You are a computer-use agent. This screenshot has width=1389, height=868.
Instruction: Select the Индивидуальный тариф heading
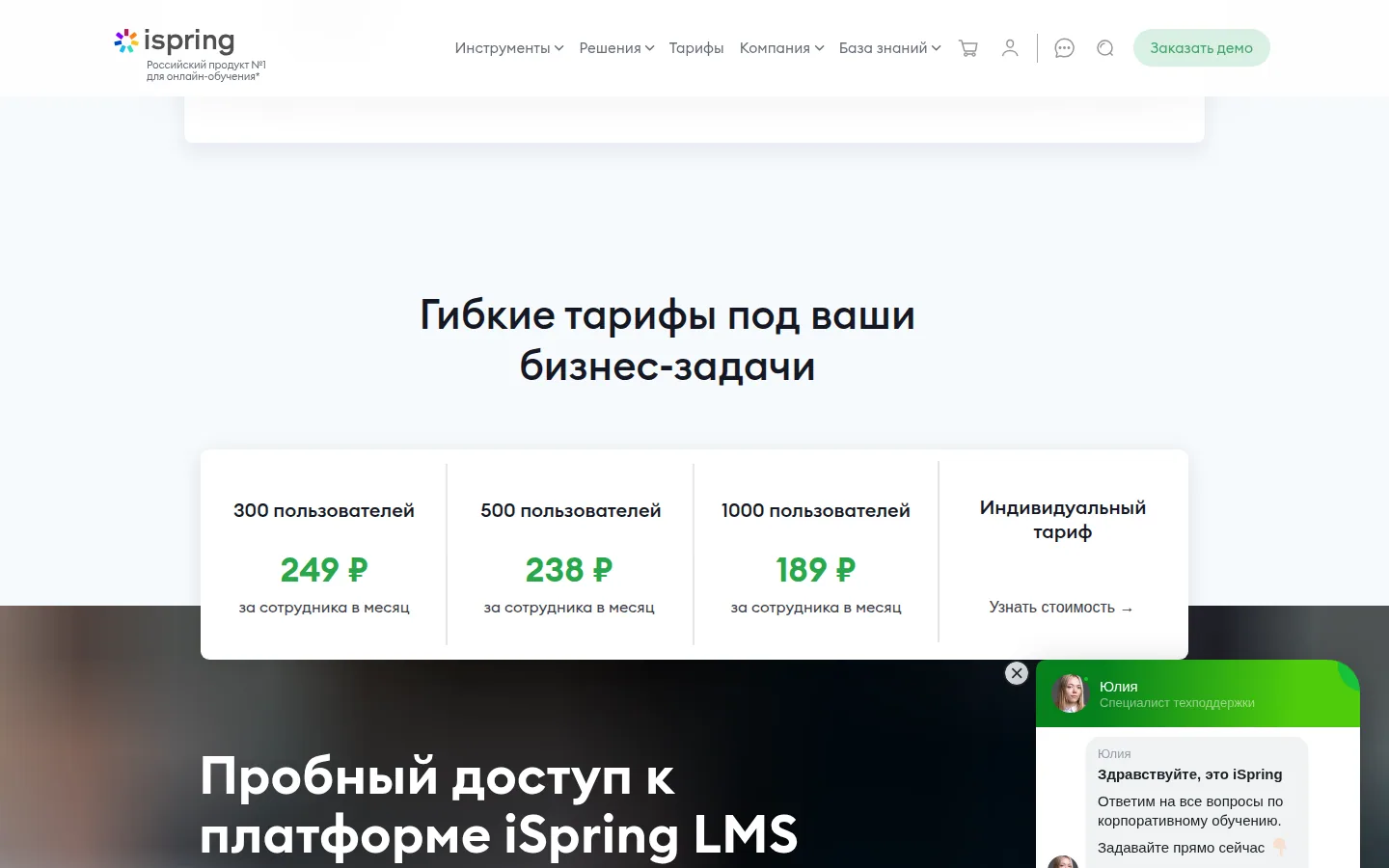1063,520
